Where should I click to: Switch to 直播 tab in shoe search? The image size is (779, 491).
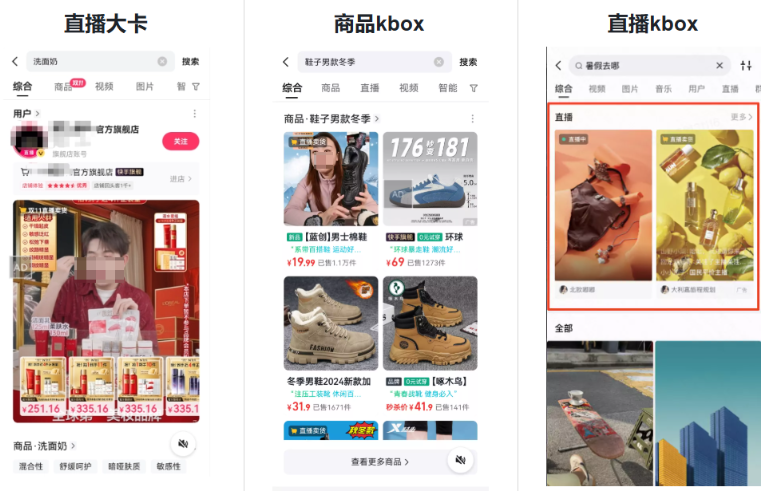click(x=369, y=88)
